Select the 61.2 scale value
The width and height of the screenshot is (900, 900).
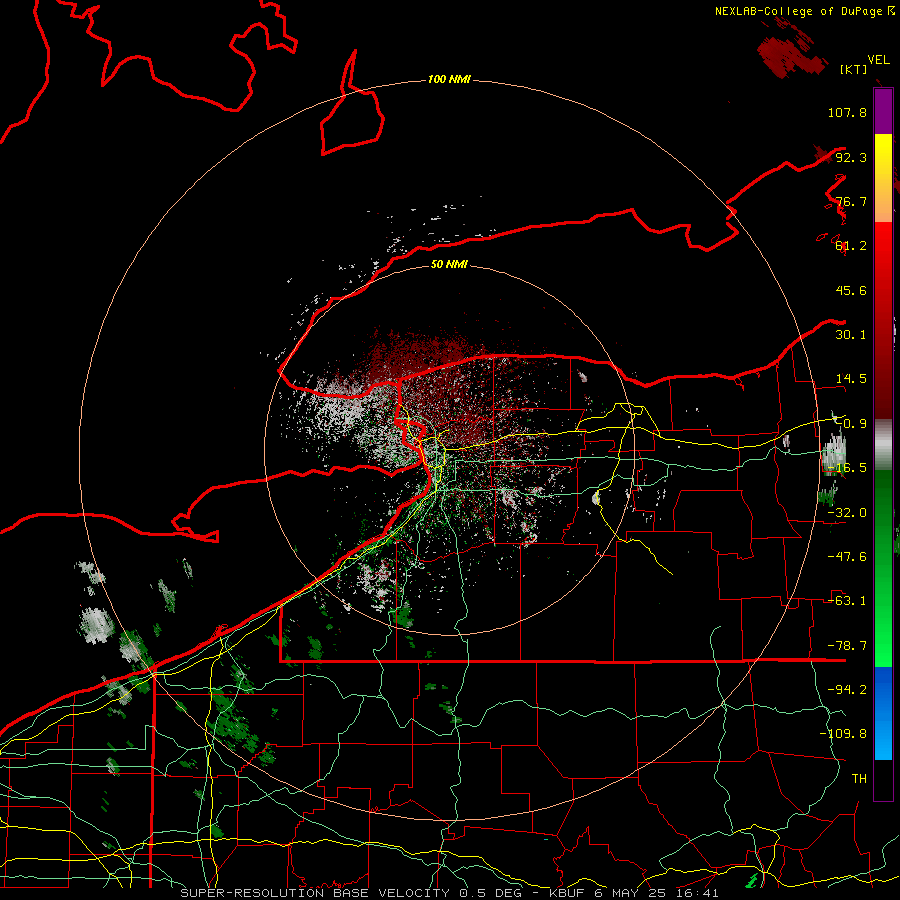click(x=851, y=246)
